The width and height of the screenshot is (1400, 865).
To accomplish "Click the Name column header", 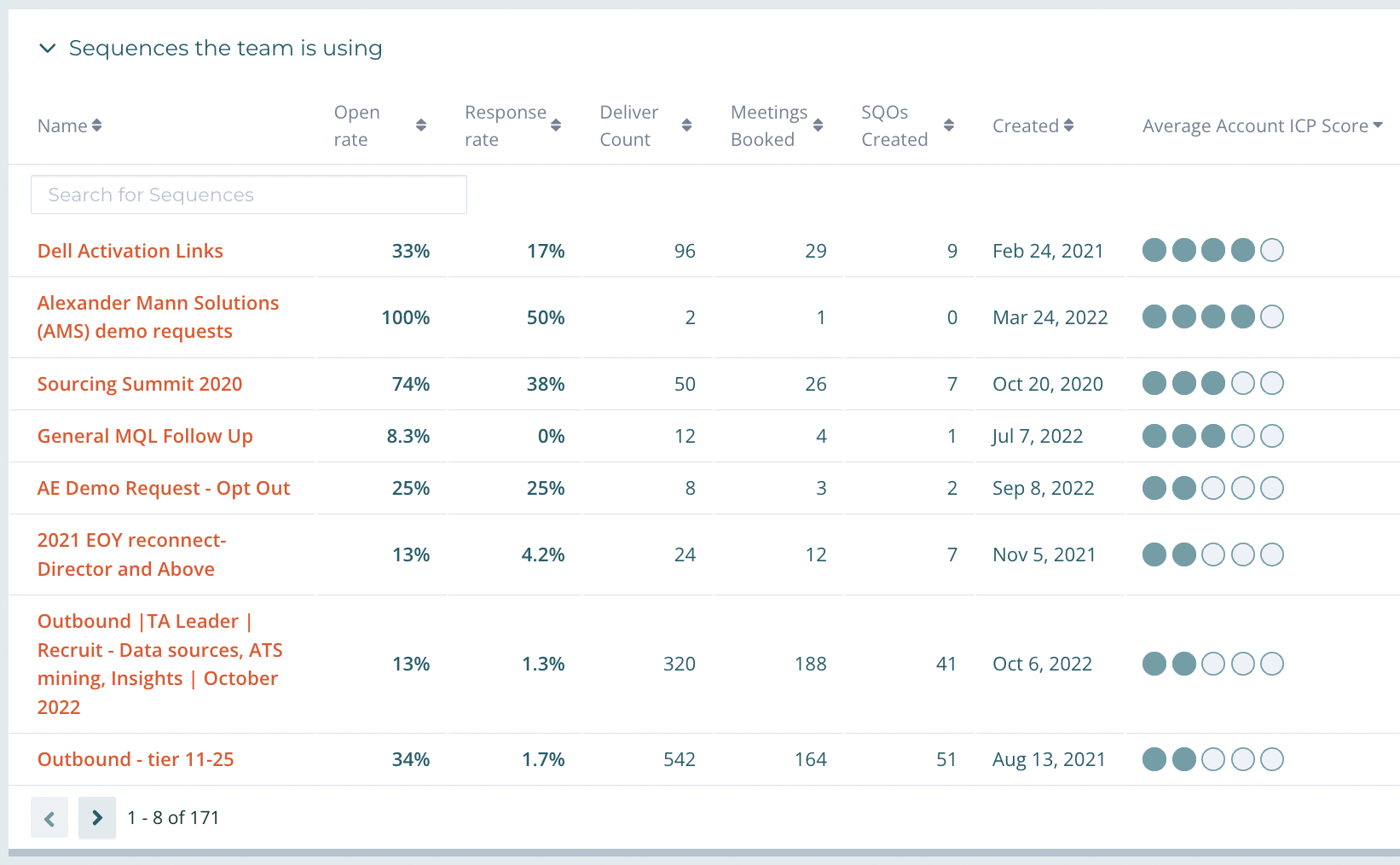I will click(62, 125).
